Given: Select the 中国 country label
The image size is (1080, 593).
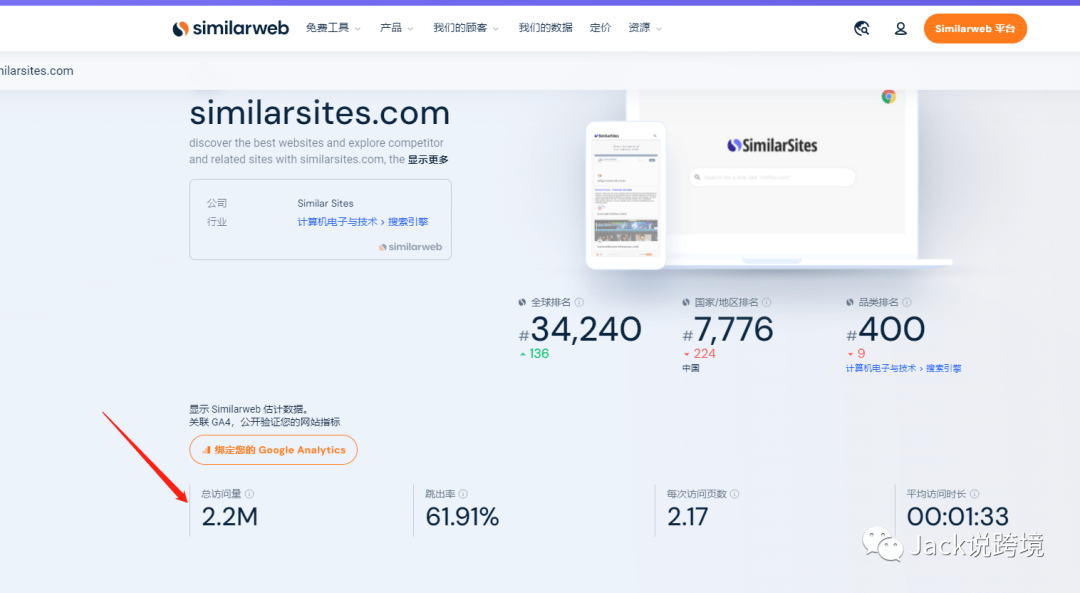Looking at the screenshot, I should pyautogui.click(x=691, y=368).
